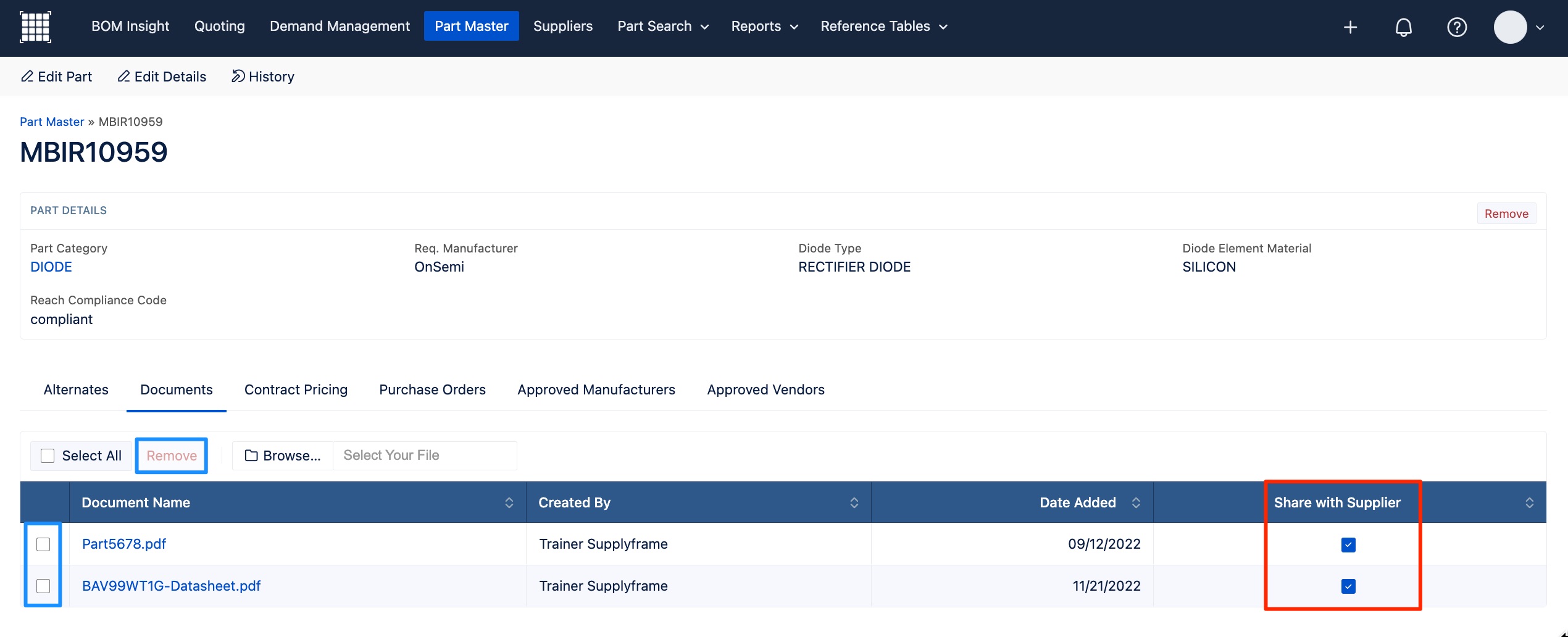Click the compliant Reach code value
Image resolution: width=1568 pixels, height=637 pixels.
point(61,319)
